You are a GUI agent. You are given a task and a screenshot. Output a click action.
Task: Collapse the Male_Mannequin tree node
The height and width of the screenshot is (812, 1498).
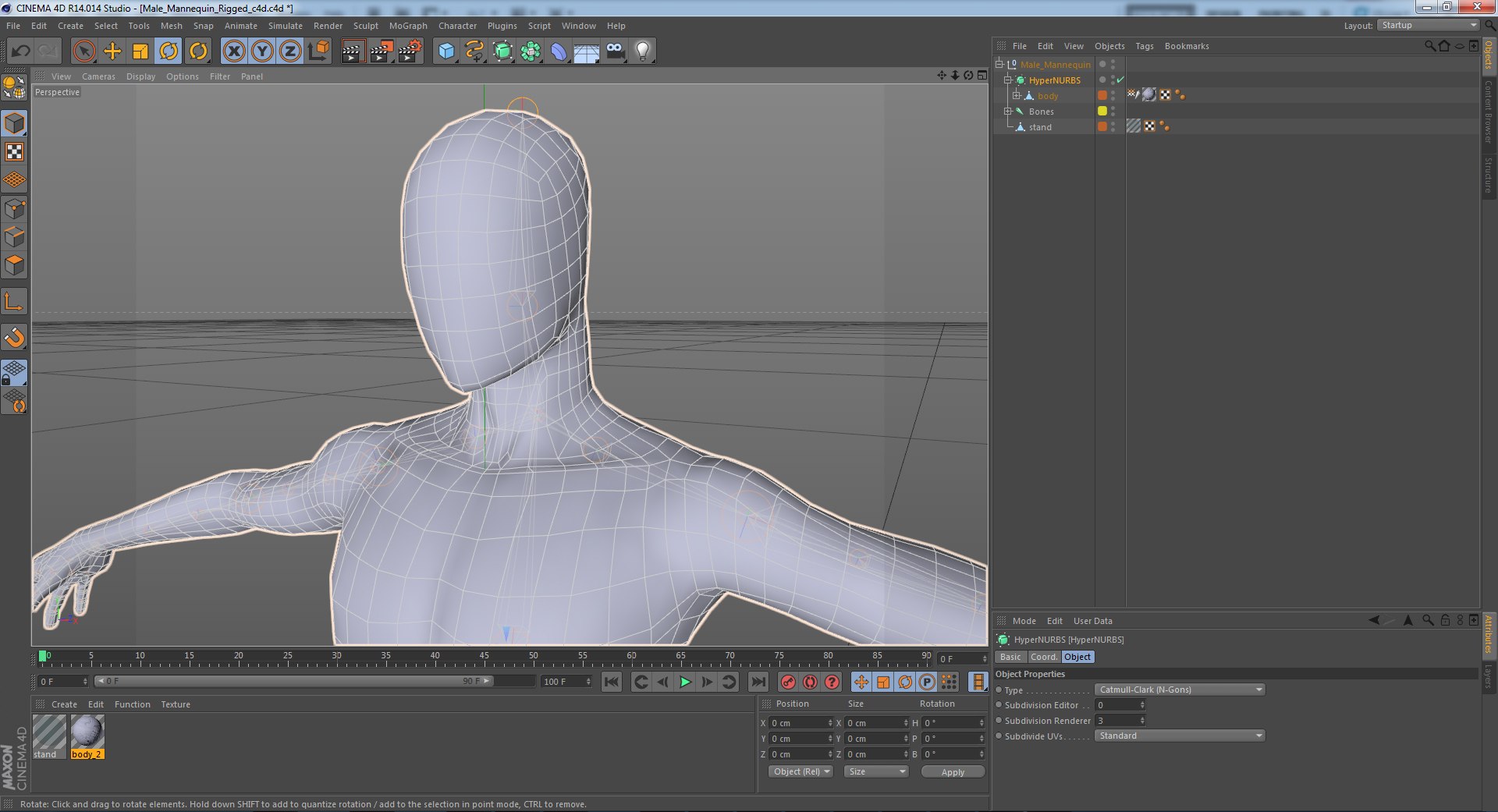coord(999,64)
